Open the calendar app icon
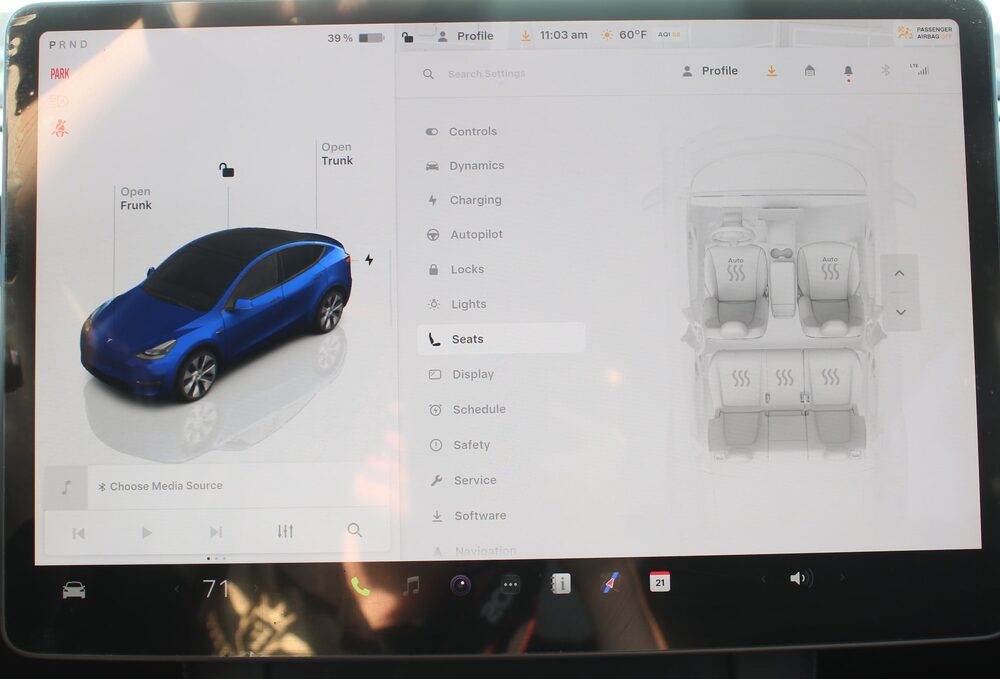Viewport: 1000px width, 679px height. [660, 582]
